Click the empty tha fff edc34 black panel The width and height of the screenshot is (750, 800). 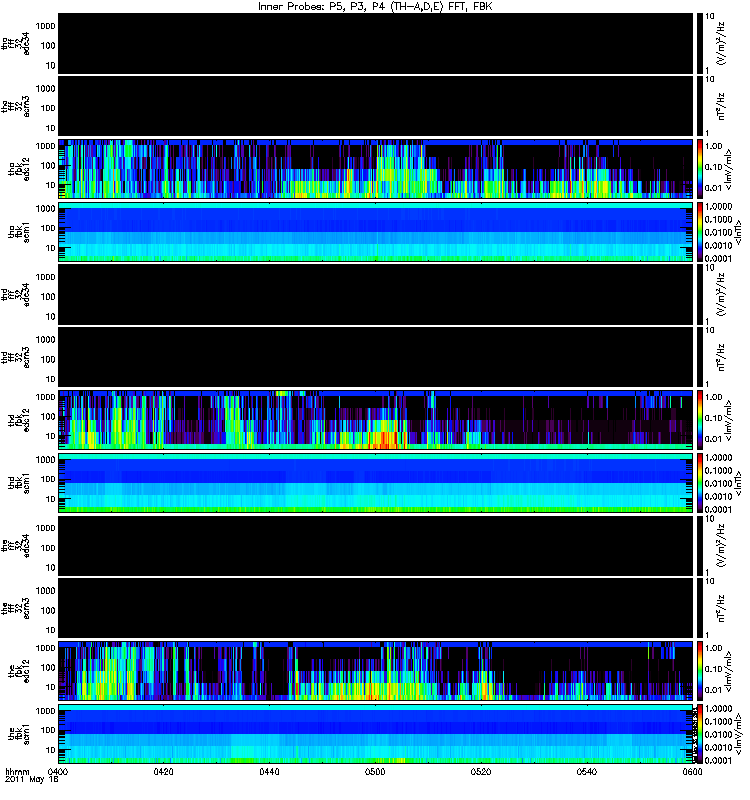[x=376, y=43]
